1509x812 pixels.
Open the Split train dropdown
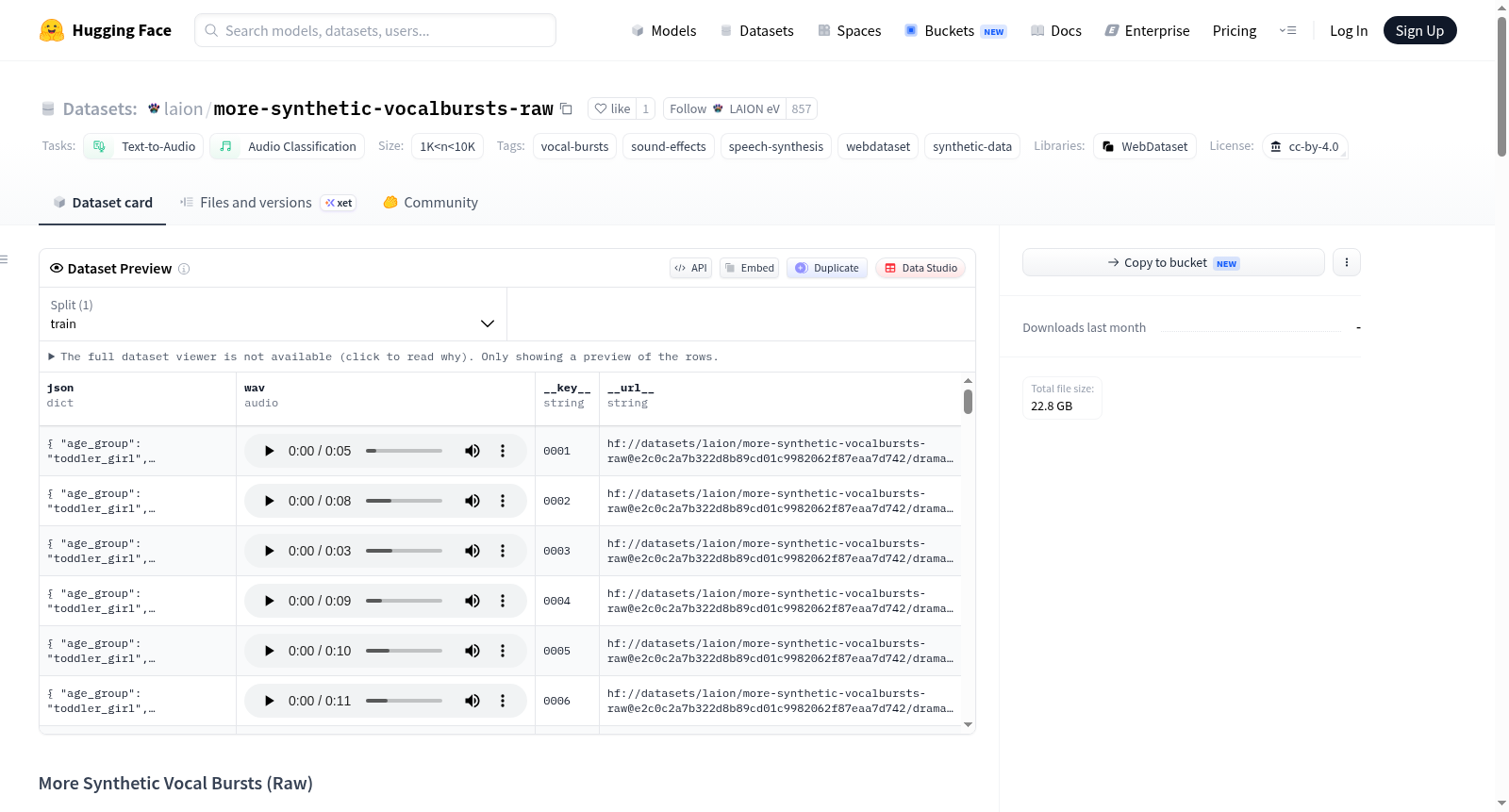[x=273, y=314]
